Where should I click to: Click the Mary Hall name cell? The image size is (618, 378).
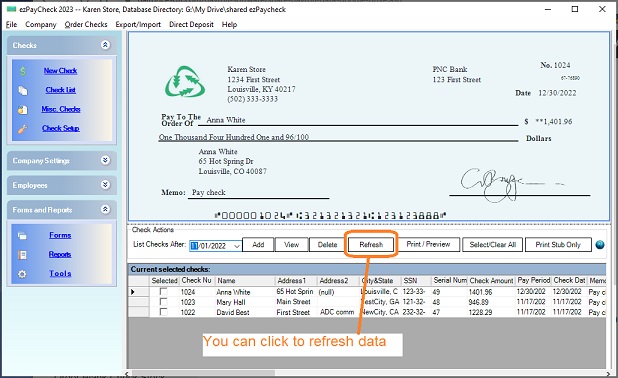coord(244,302)
